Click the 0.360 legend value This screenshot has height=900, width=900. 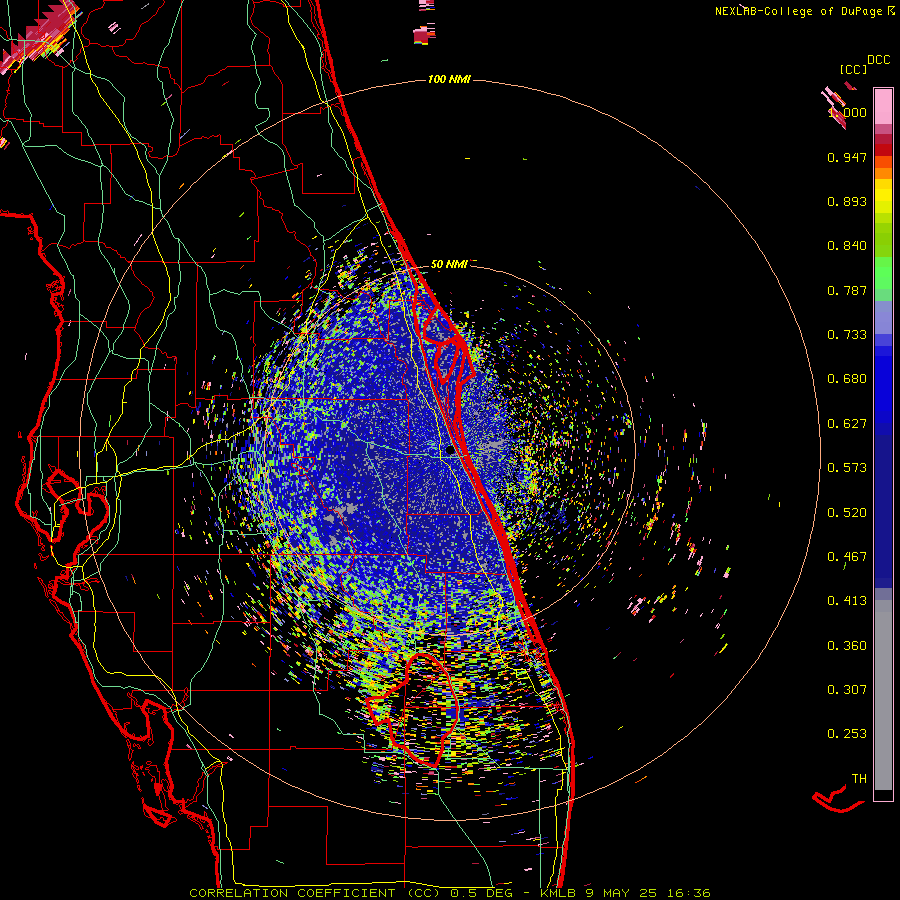(x=847, y=646)
